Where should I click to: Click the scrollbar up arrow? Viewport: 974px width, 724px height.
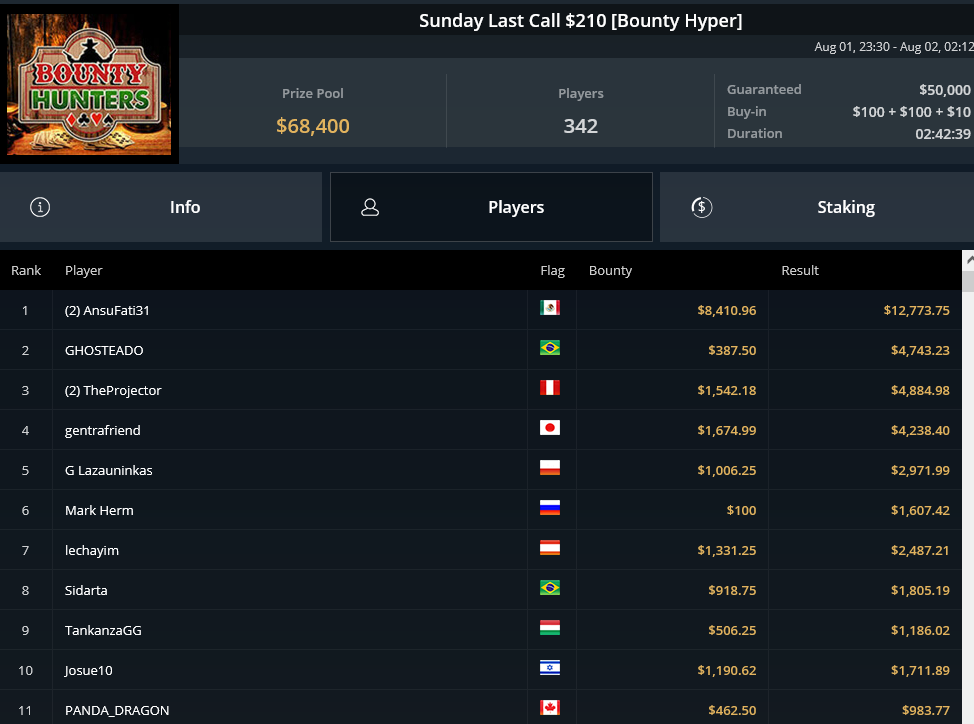click(x=968, y=260)
